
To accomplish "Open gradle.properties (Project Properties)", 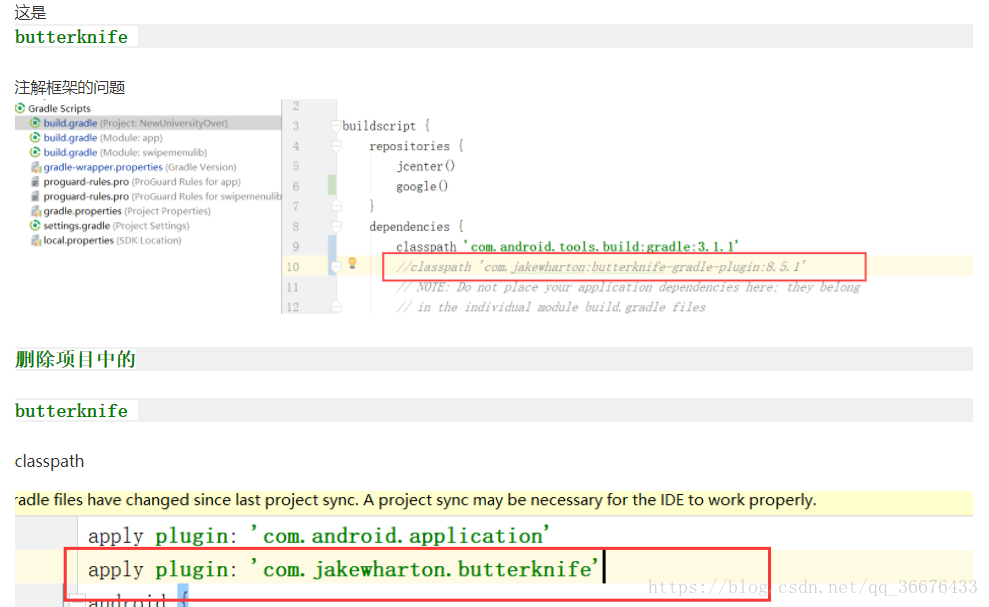I will tap(127, 211).
